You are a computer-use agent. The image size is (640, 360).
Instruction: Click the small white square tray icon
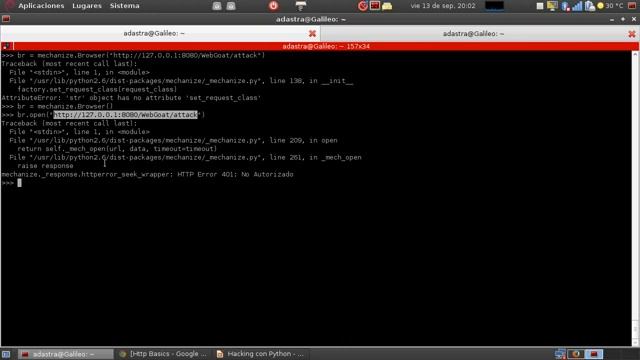click(540, 6)
